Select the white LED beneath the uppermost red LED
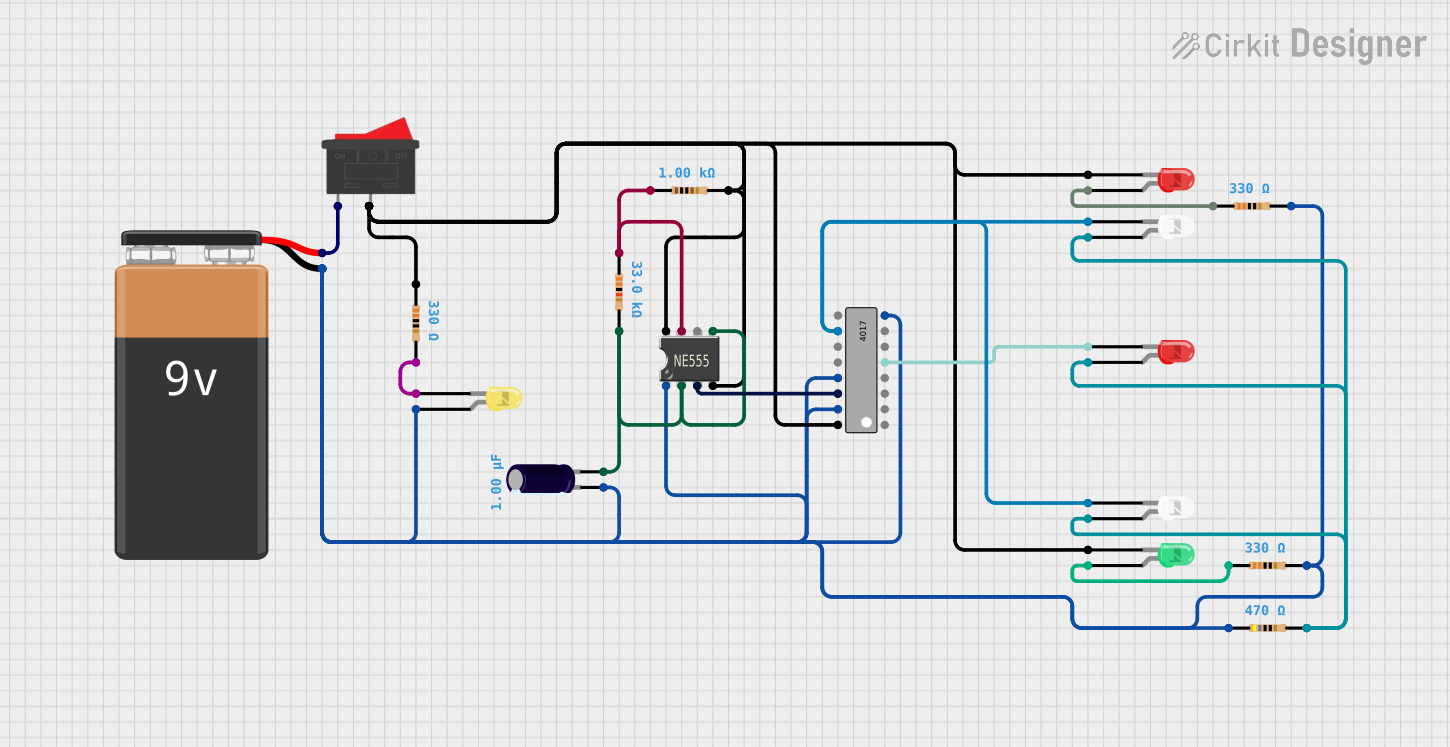This screenshot has width=1450, height=747. [x=1176, y=227]
